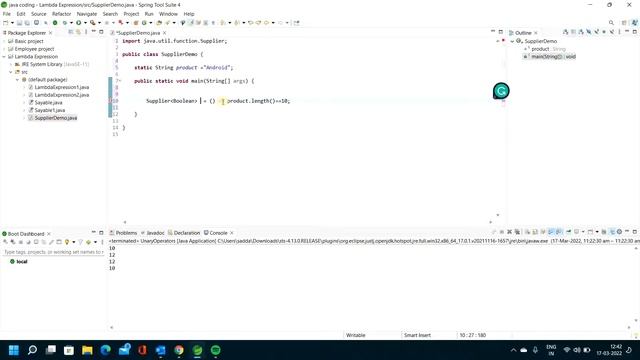
Task: Click the Debug toolbar icon
Action: coord(64,23)
